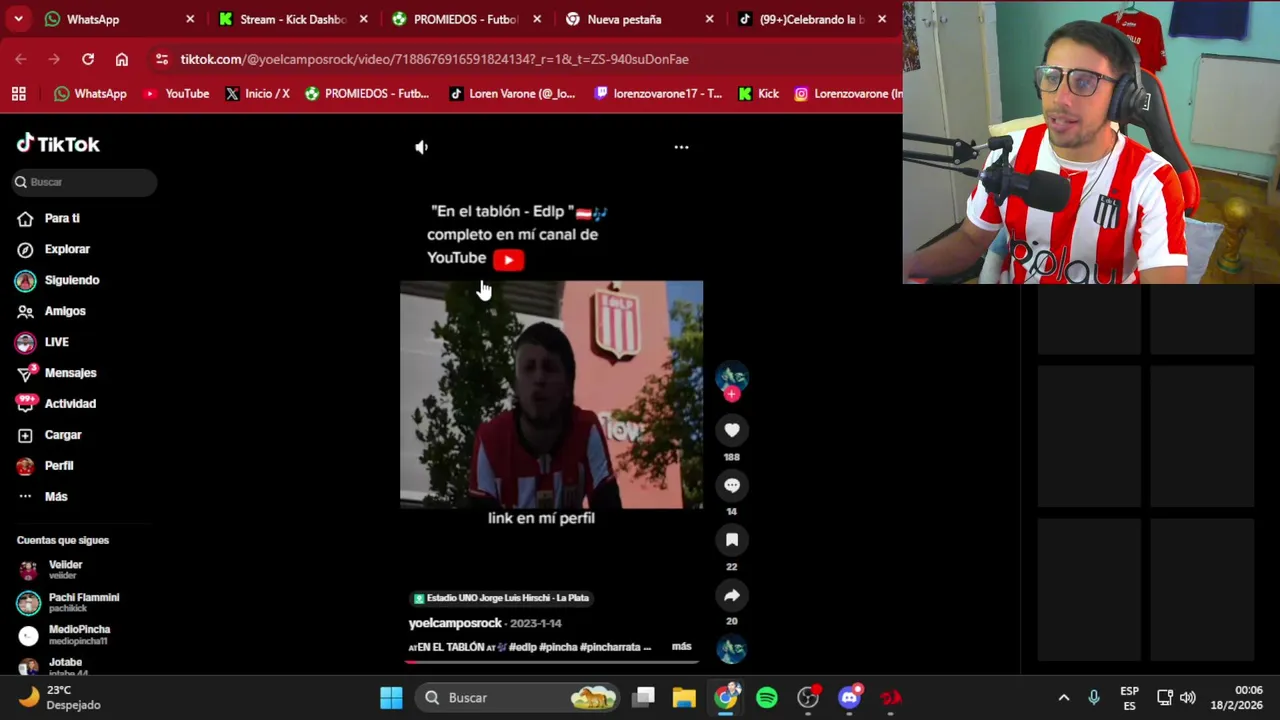Open Estadio UNO Jorge Luis Hirschi location tag
1280x720 pixels.
pos(502,598)
